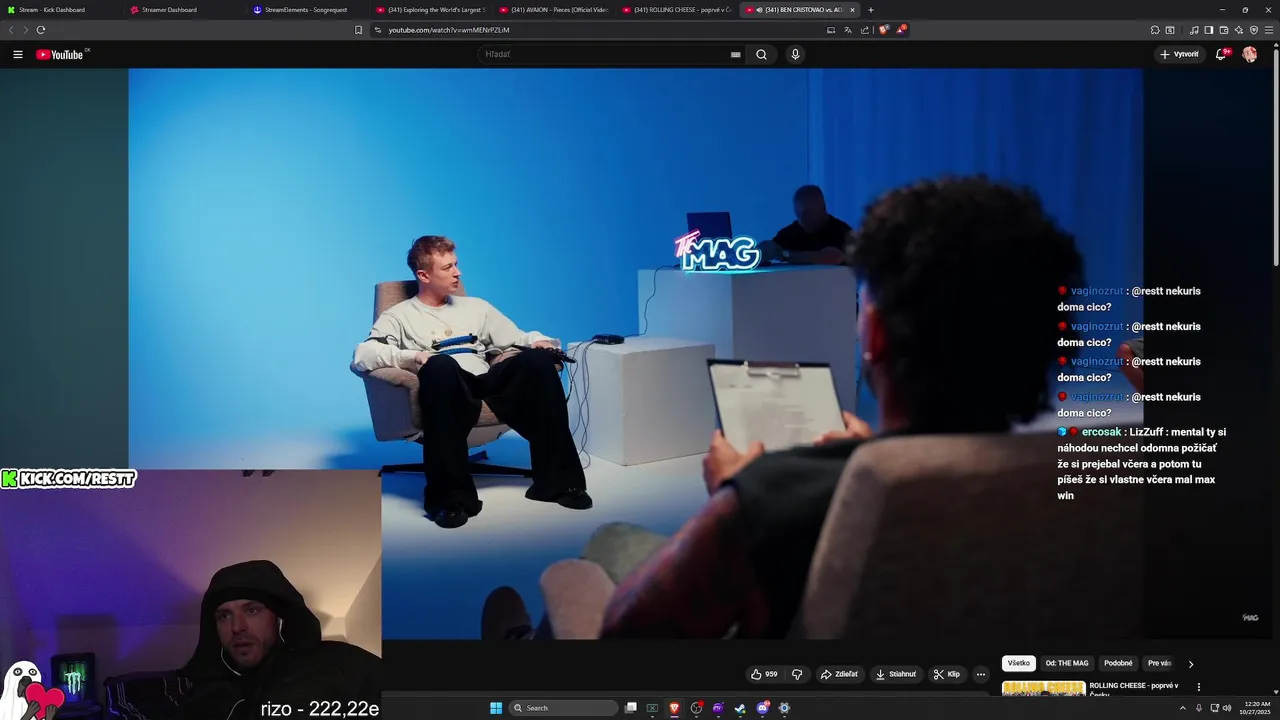Open the Brave VPN shield icon
Image resolution: width=1280 pixels, height=720 pixels.
[1254, 30]
